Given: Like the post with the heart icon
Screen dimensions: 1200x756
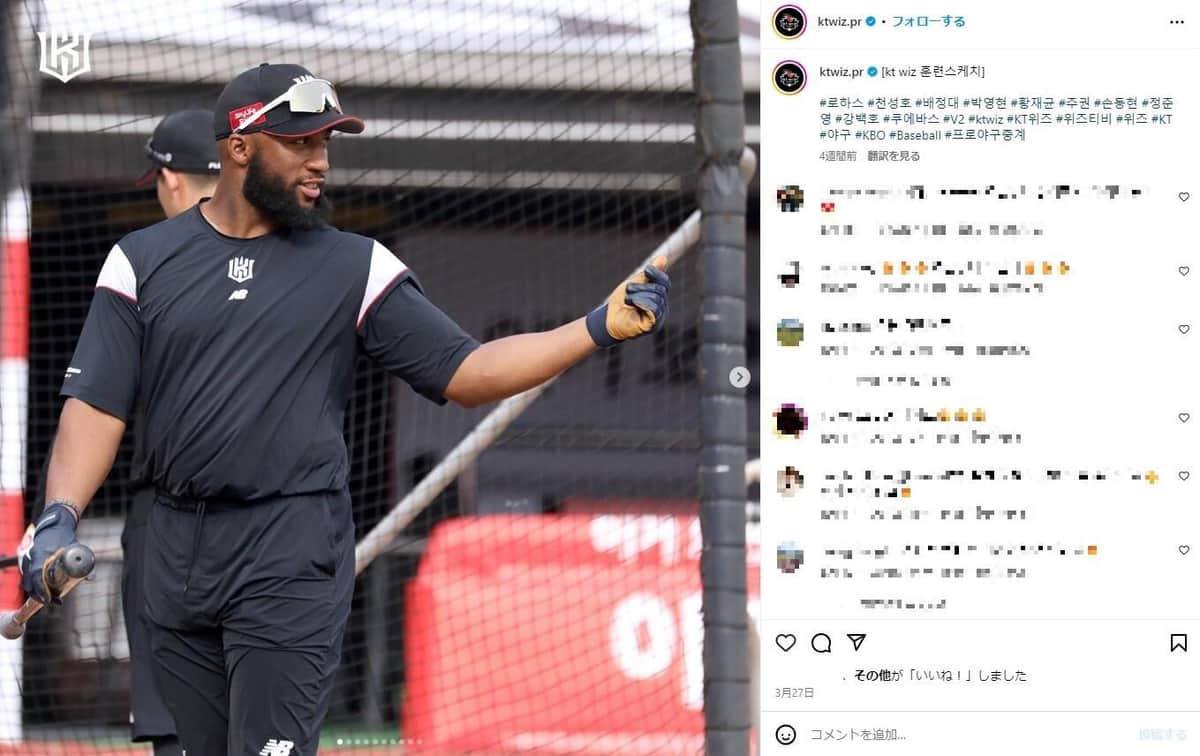Looking at the screenshot, I should pos(786,643).
